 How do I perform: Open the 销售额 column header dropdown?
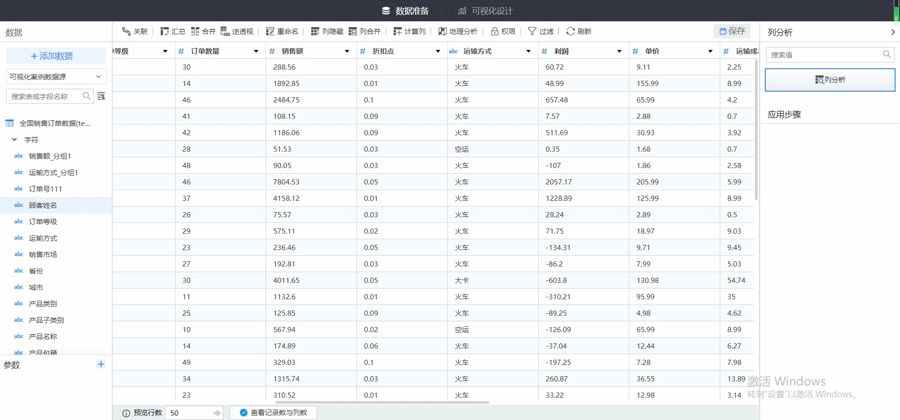(x=347, y=51)
